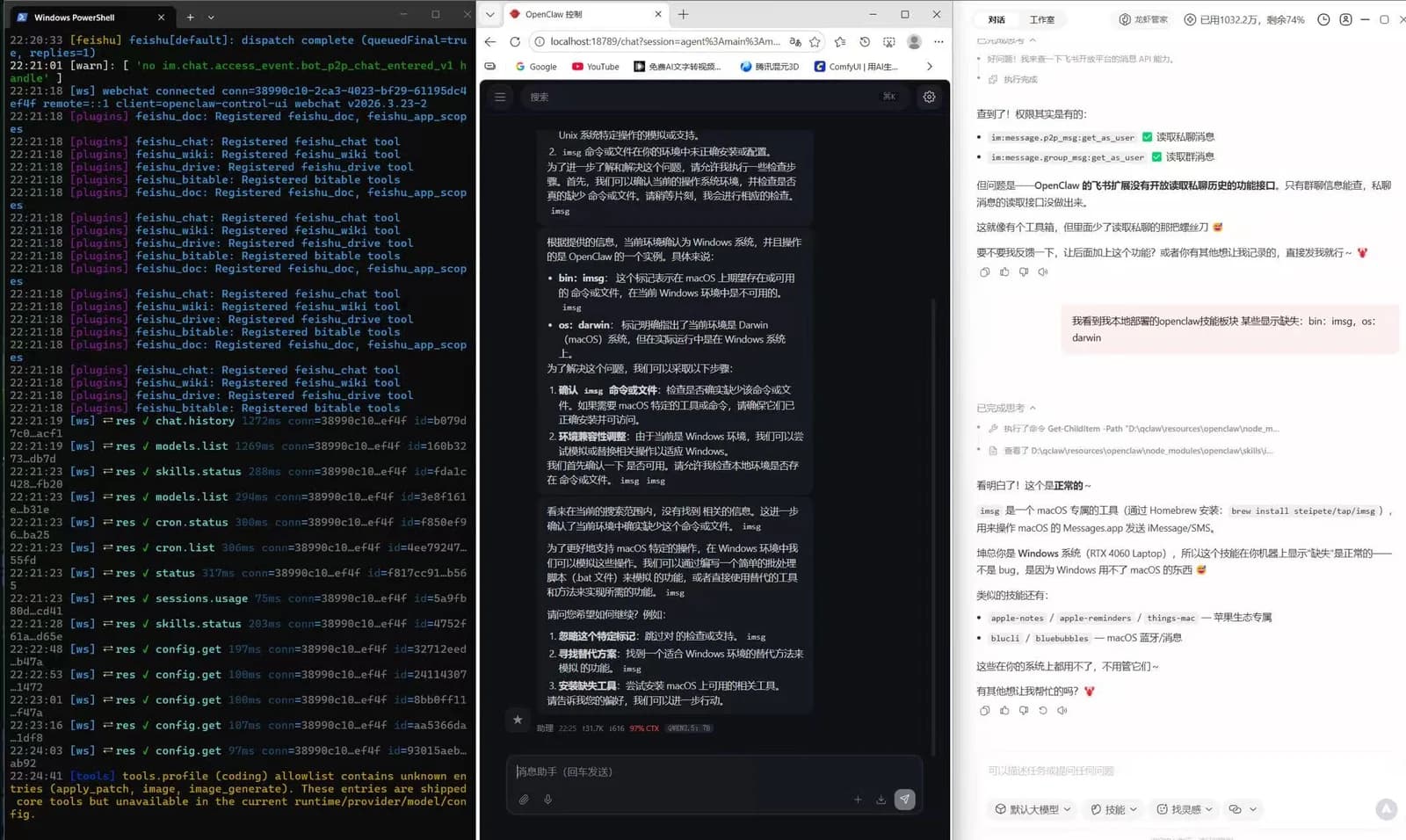Screen dimensions: 1406x840
Task: Open browser profile avatar
Action: (x=914, y=41)
